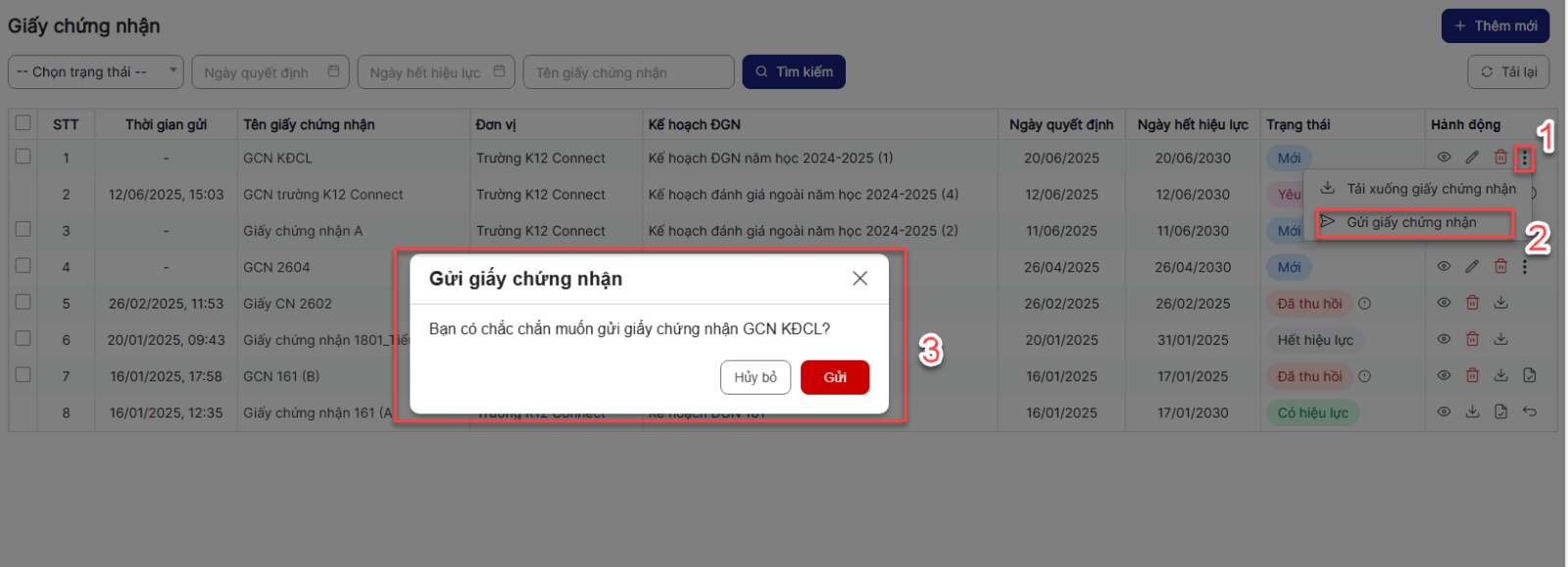Select the checkbox for row 5
1568x567 pixels.
(x=23, y=303)
